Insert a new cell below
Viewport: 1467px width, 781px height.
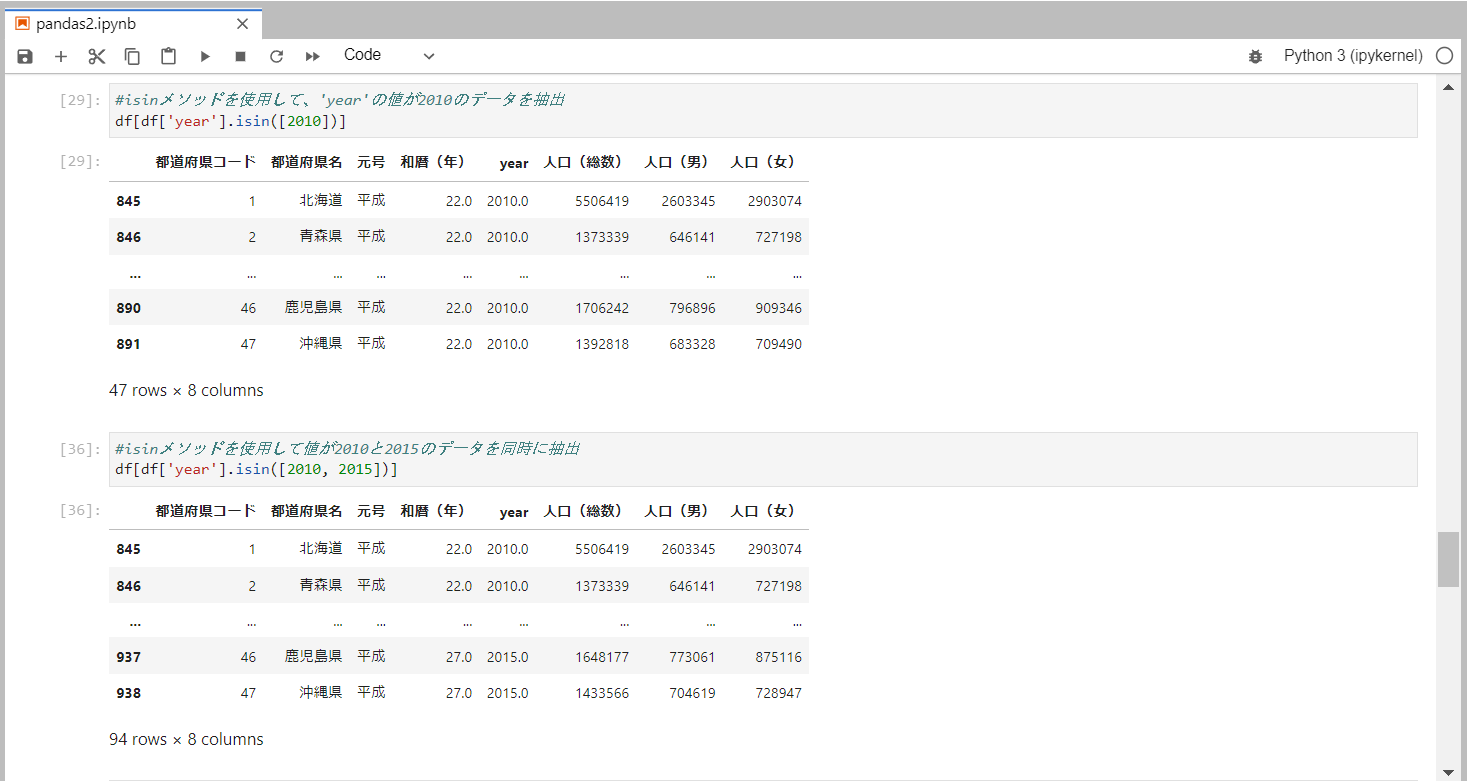(60, 56)
